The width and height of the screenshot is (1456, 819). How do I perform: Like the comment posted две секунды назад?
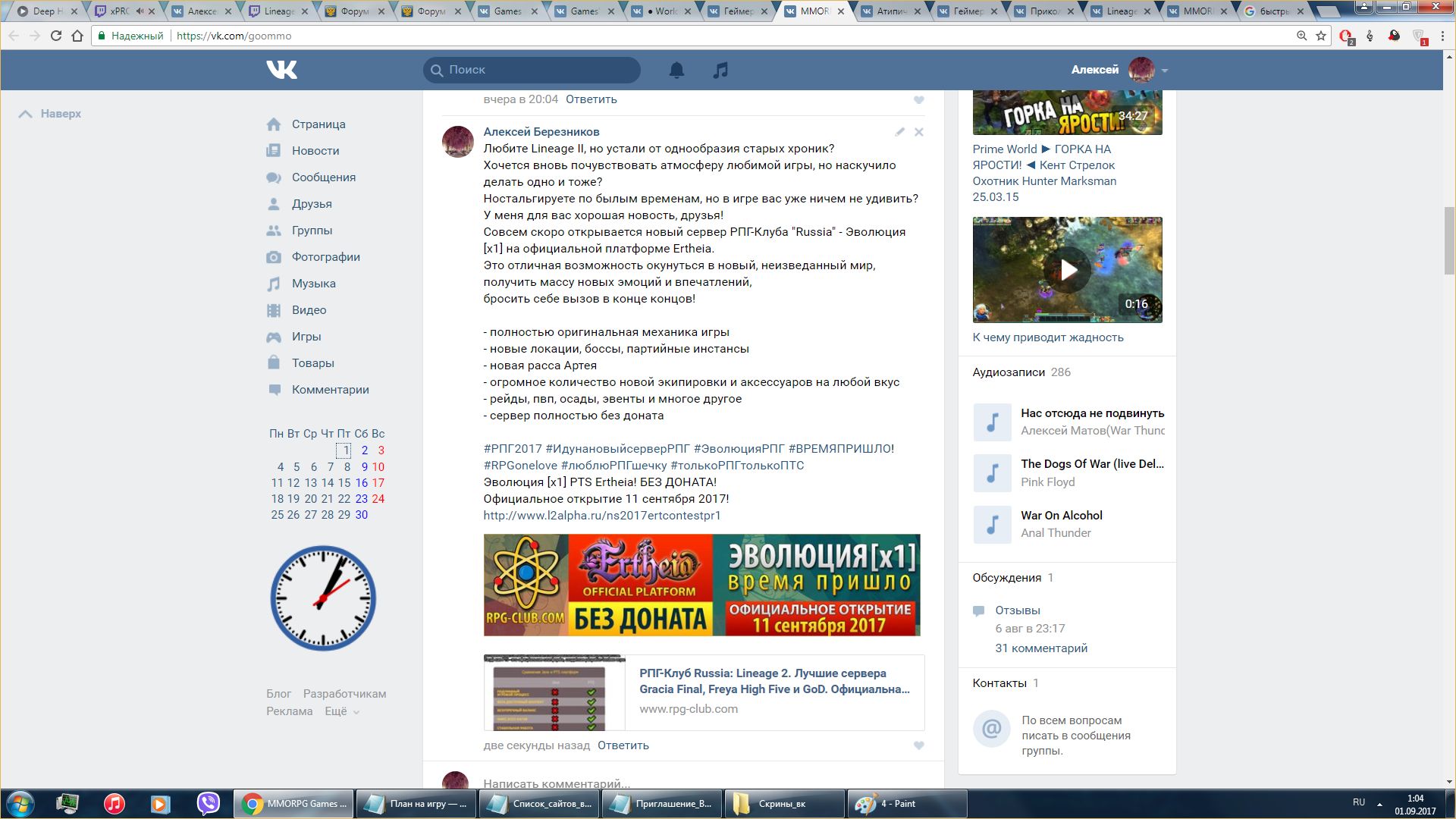[x=918, y=745]
